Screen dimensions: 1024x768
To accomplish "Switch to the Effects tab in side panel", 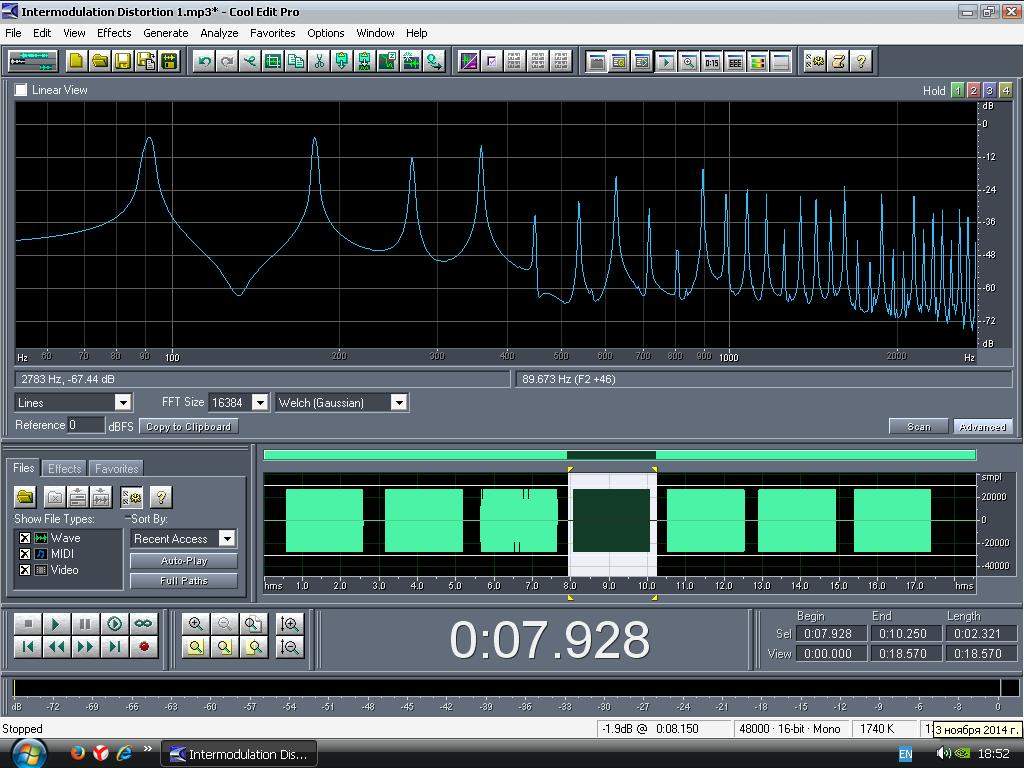I will point(65,468).
